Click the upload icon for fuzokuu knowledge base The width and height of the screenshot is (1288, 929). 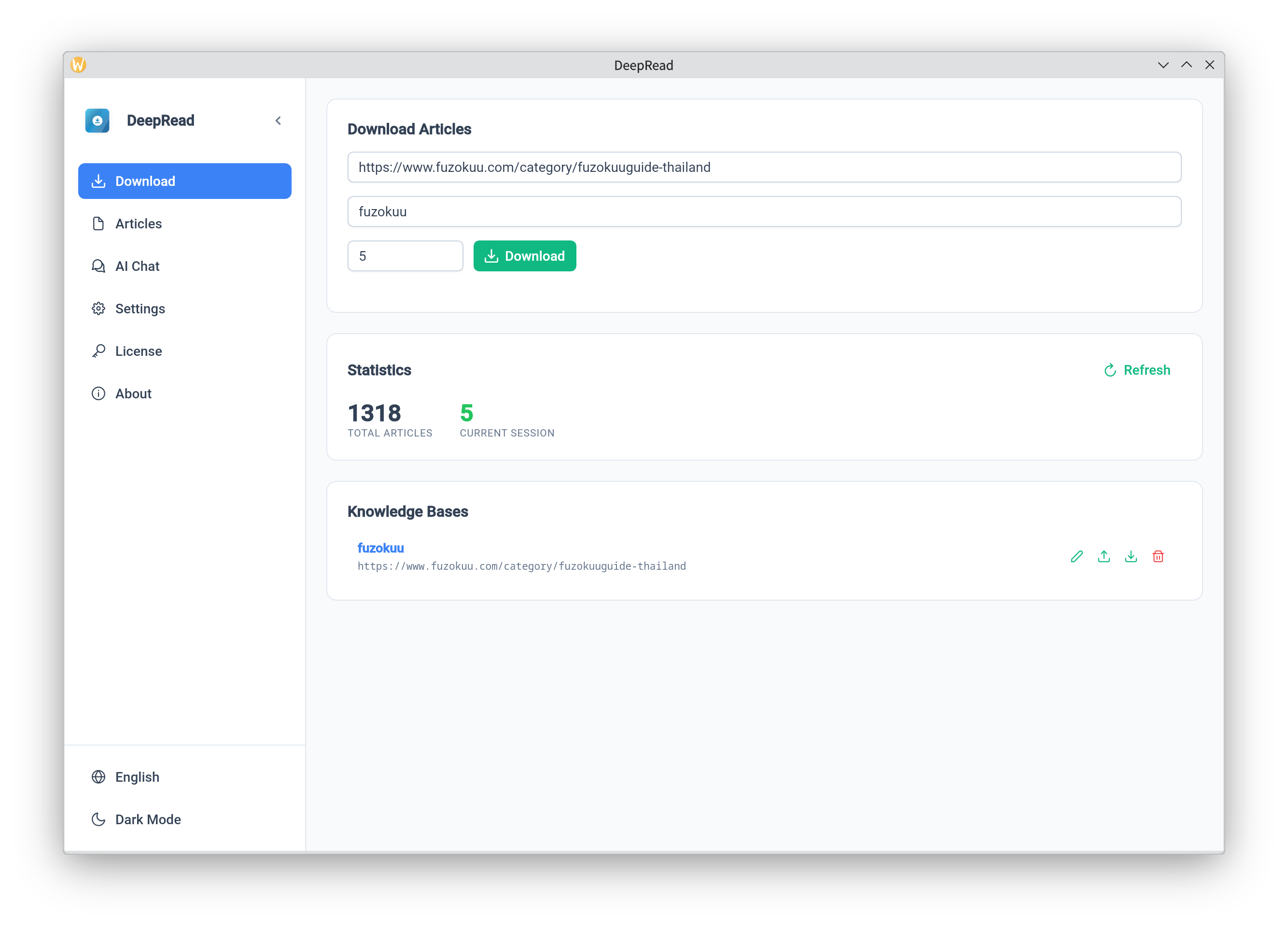click(x=1104, y=557)
